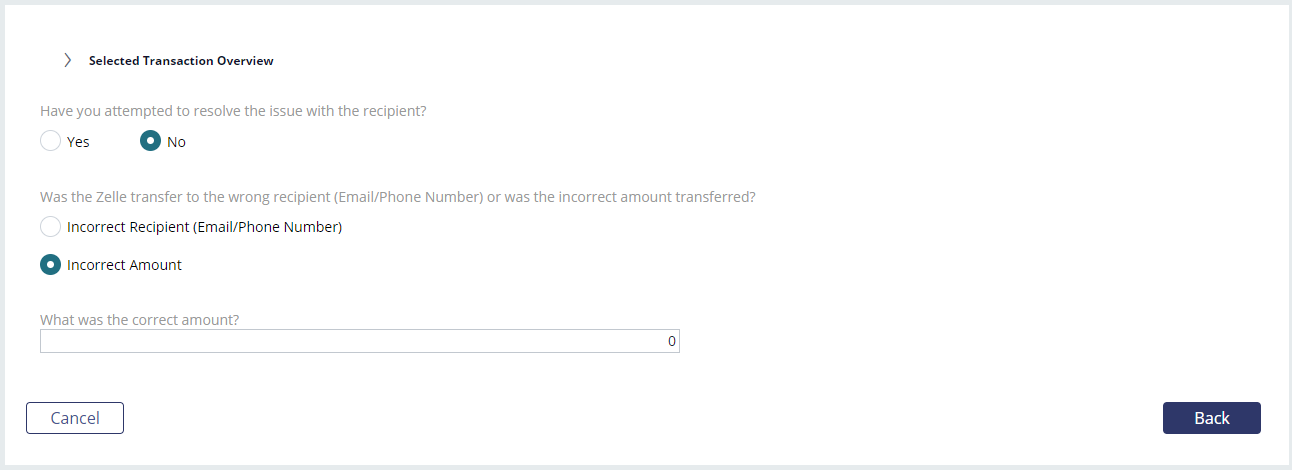1292x470 pixels.
Task: Click the word "Amount" in the Incorrect Amount option
Action: point(155,265)
